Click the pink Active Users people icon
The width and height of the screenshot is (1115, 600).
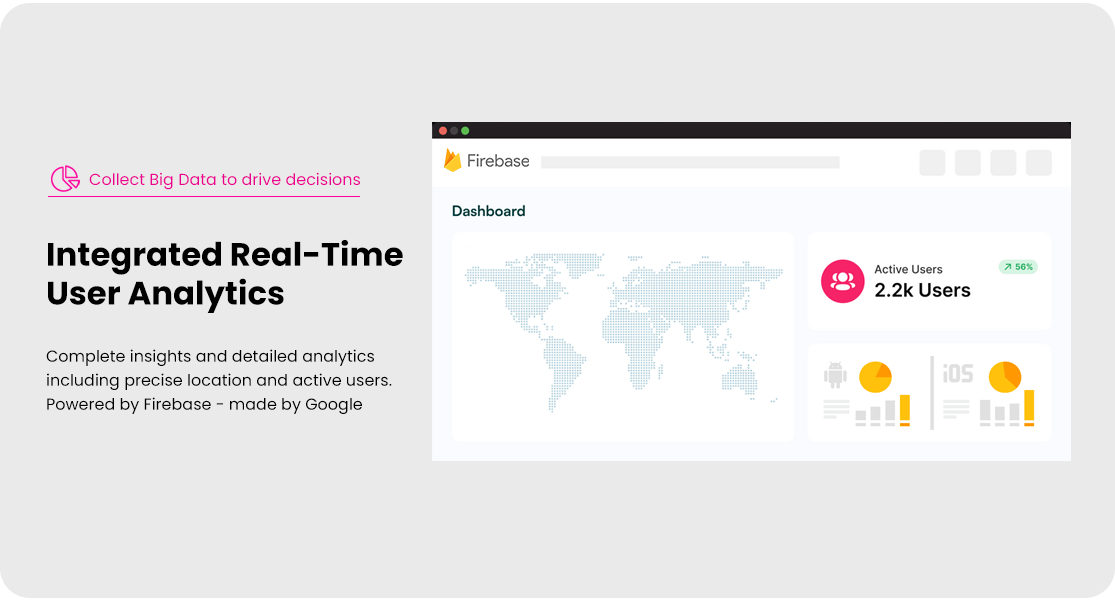point(843,281)
